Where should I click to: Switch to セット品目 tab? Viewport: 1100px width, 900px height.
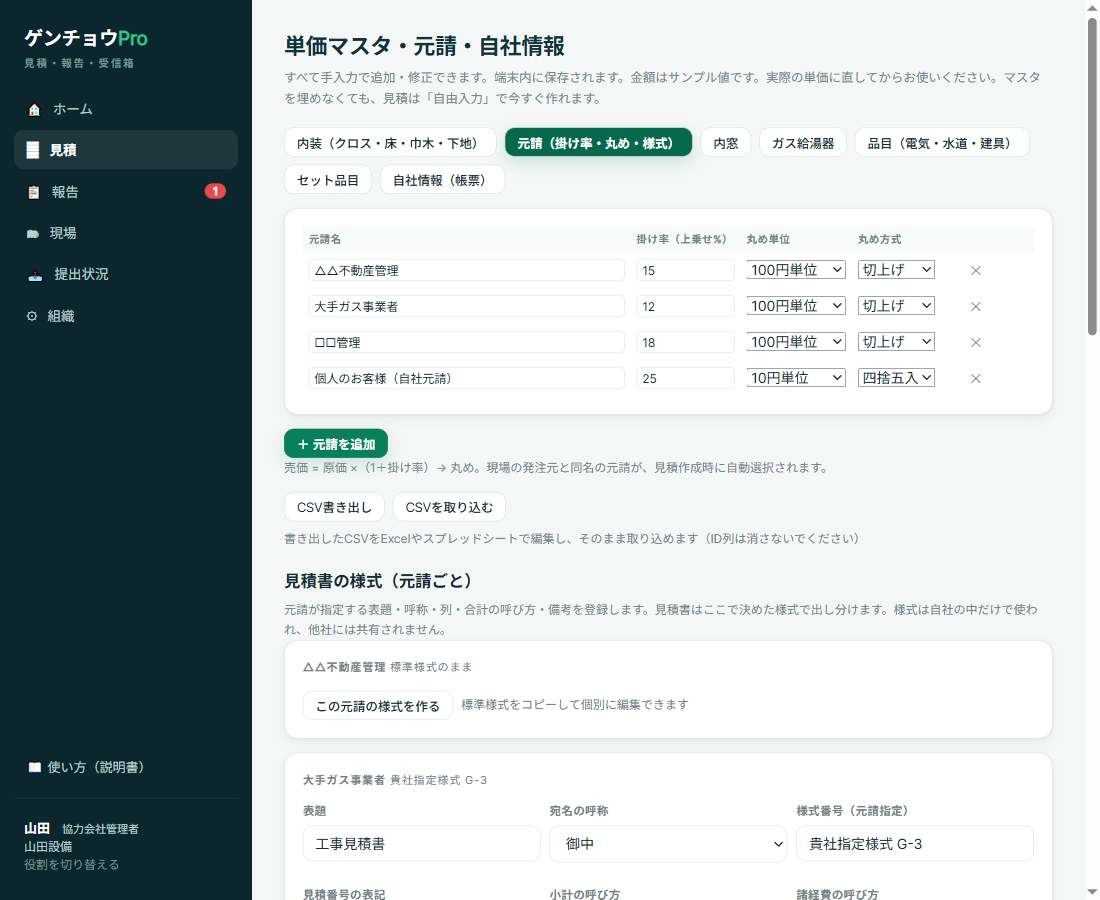[328, 180]
